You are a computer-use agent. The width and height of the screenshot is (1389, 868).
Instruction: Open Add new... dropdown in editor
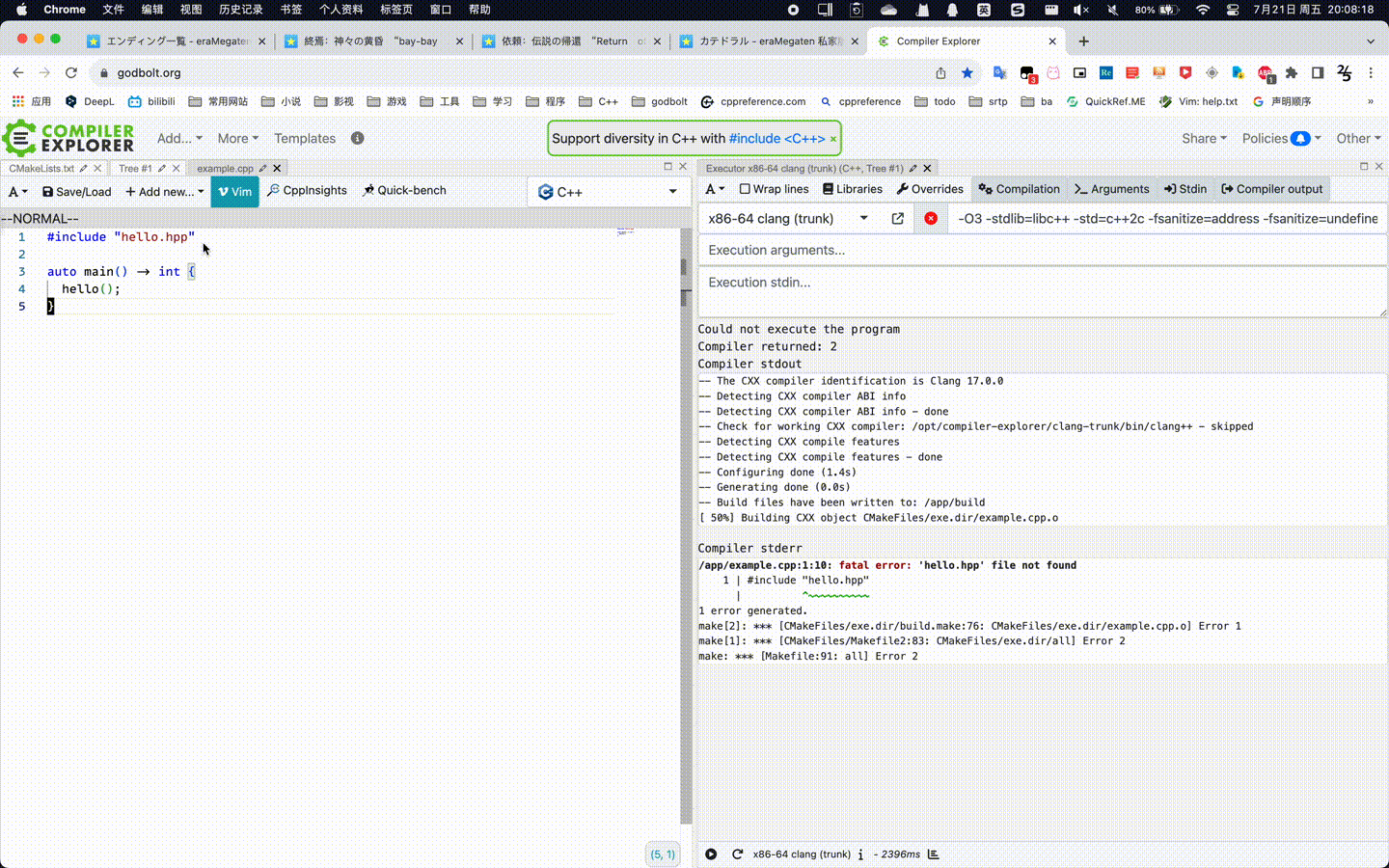[x=164, y=191]
